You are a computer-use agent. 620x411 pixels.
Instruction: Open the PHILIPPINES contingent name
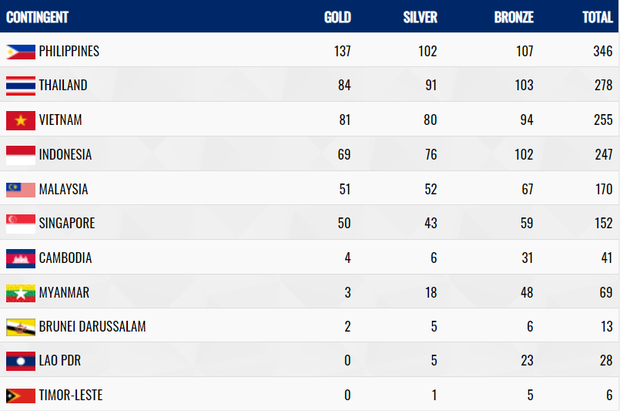69,51
